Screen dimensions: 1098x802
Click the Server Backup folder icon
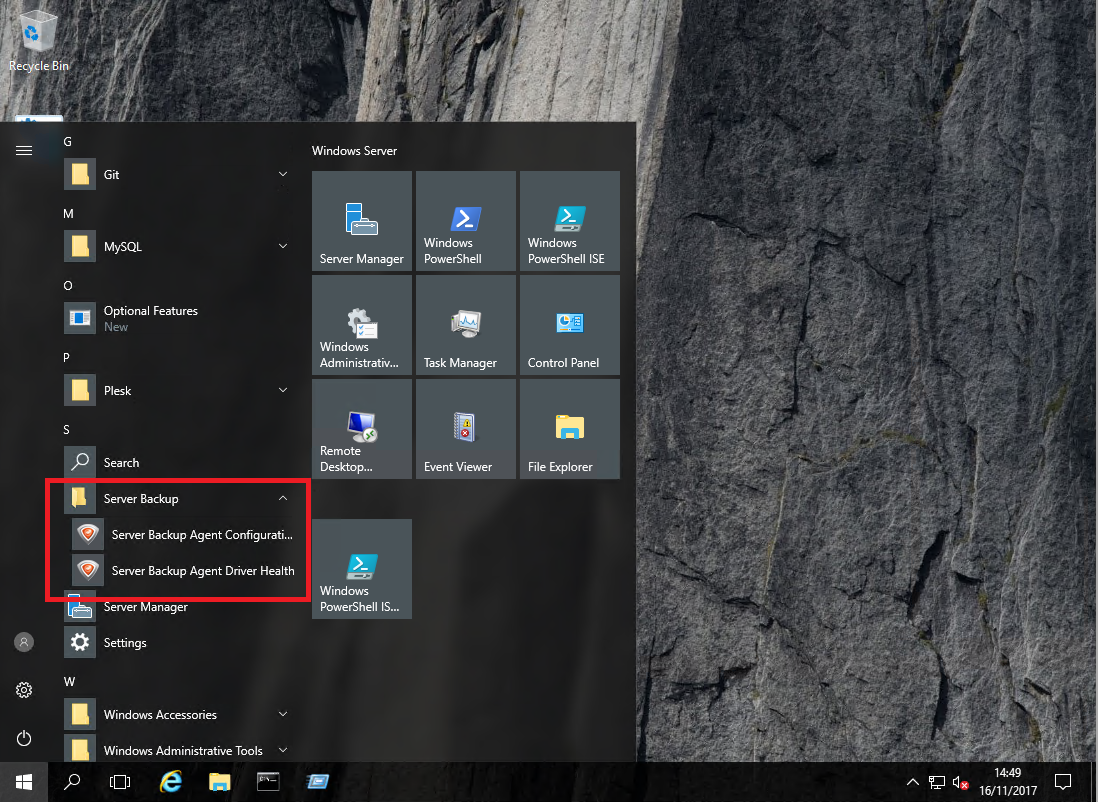click(80, 498)
